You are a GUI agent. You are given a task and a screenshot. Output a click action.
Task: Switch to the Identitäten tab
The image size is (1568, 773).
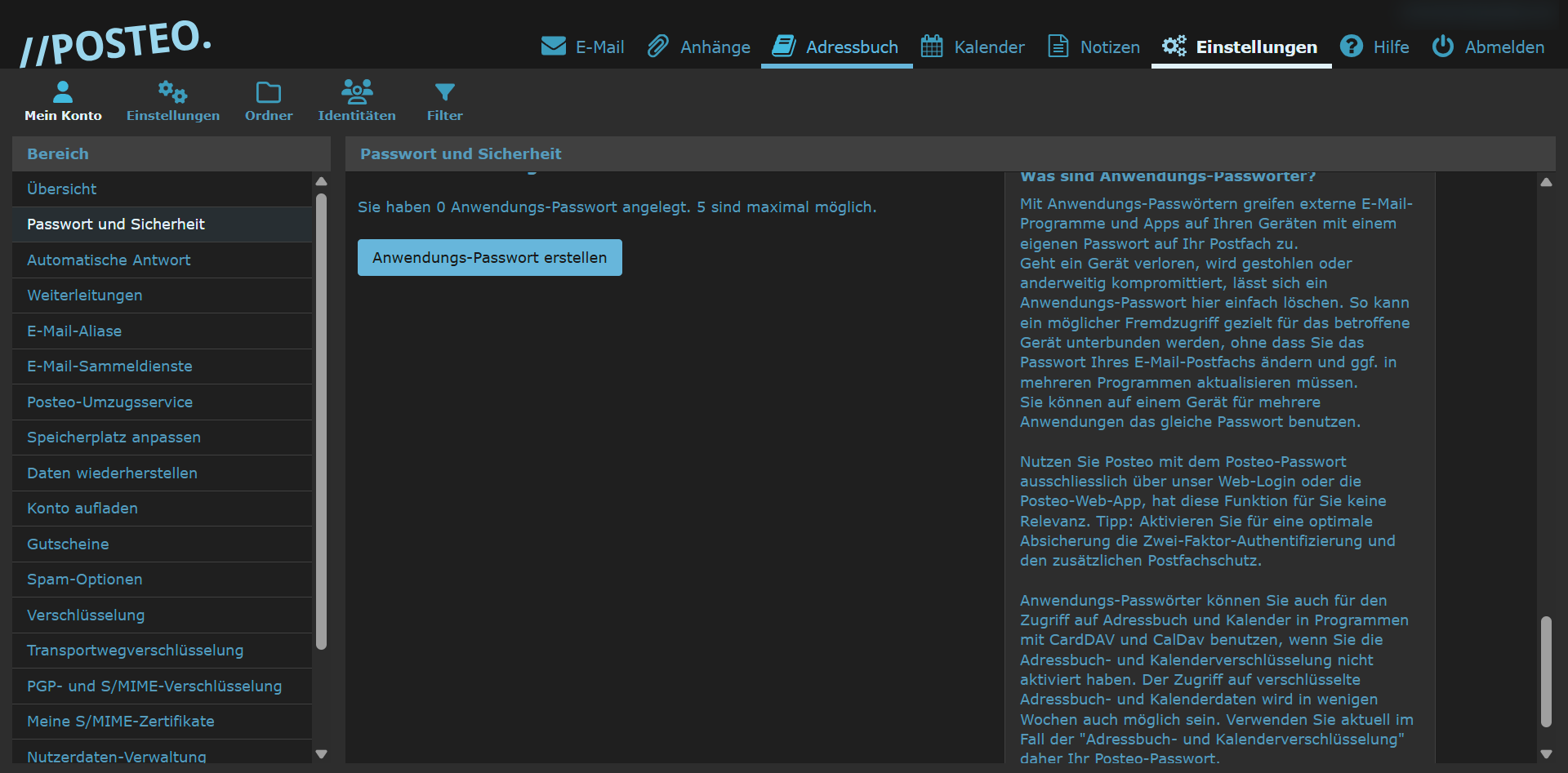click(357, 101)
